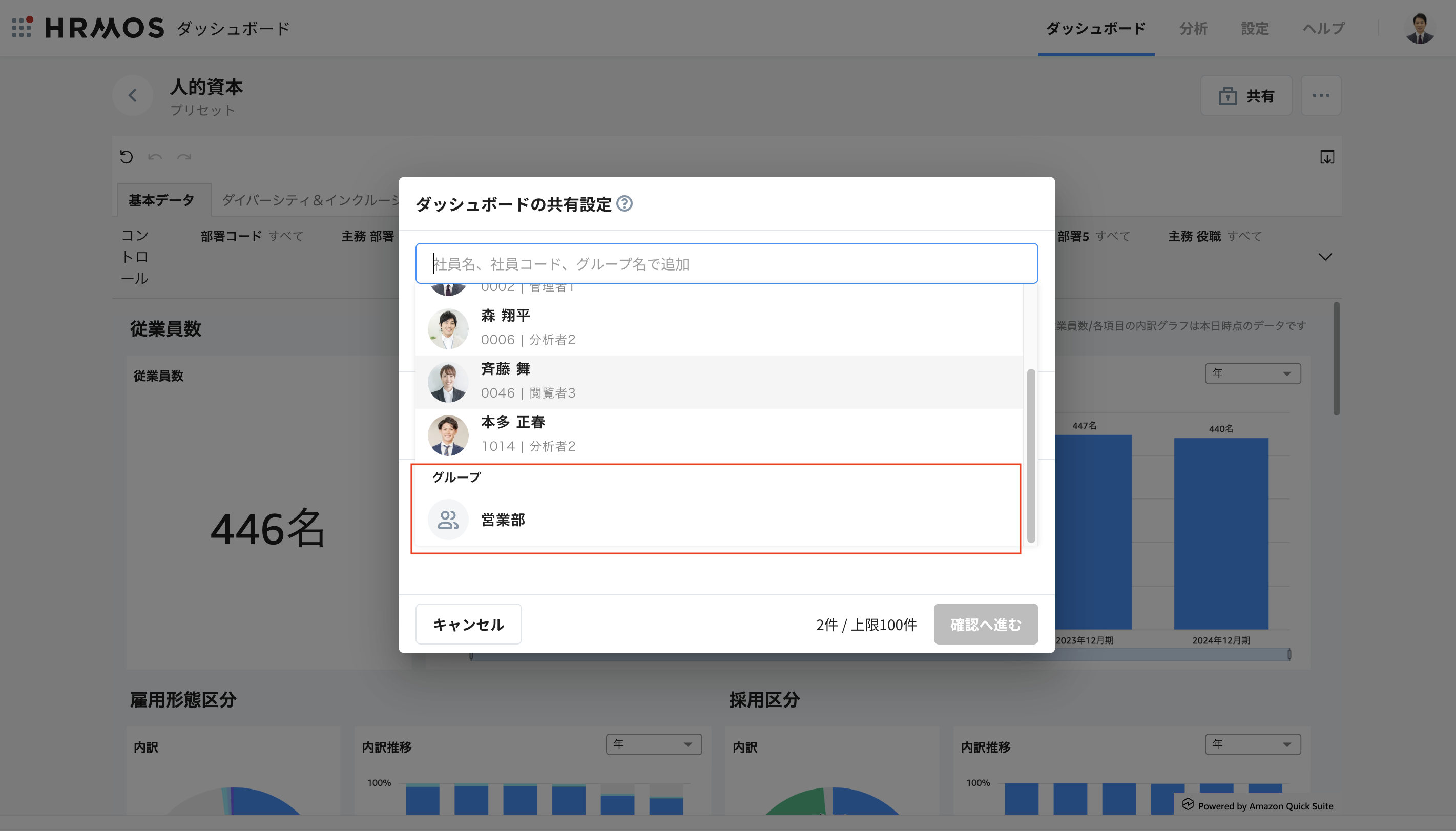The height and width of the screenshot is (831, 1456).
Task: Expand the controls chevron on the right
Action: [x=1325, y=257]
